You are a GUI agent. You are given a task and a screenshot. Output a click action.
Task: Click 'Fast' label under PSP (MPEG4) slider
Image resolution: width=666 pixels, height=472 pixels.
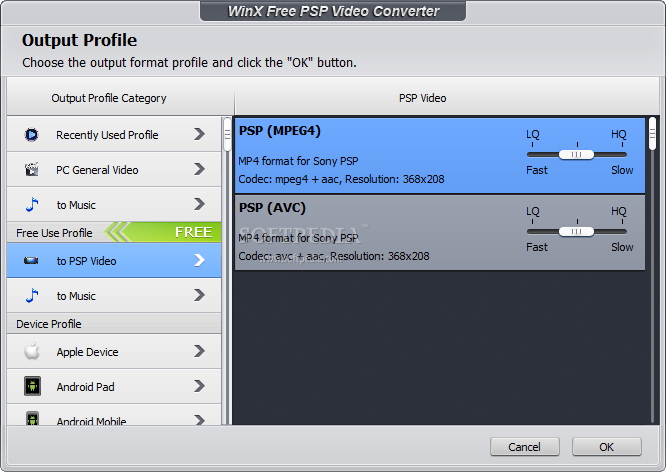537,170
